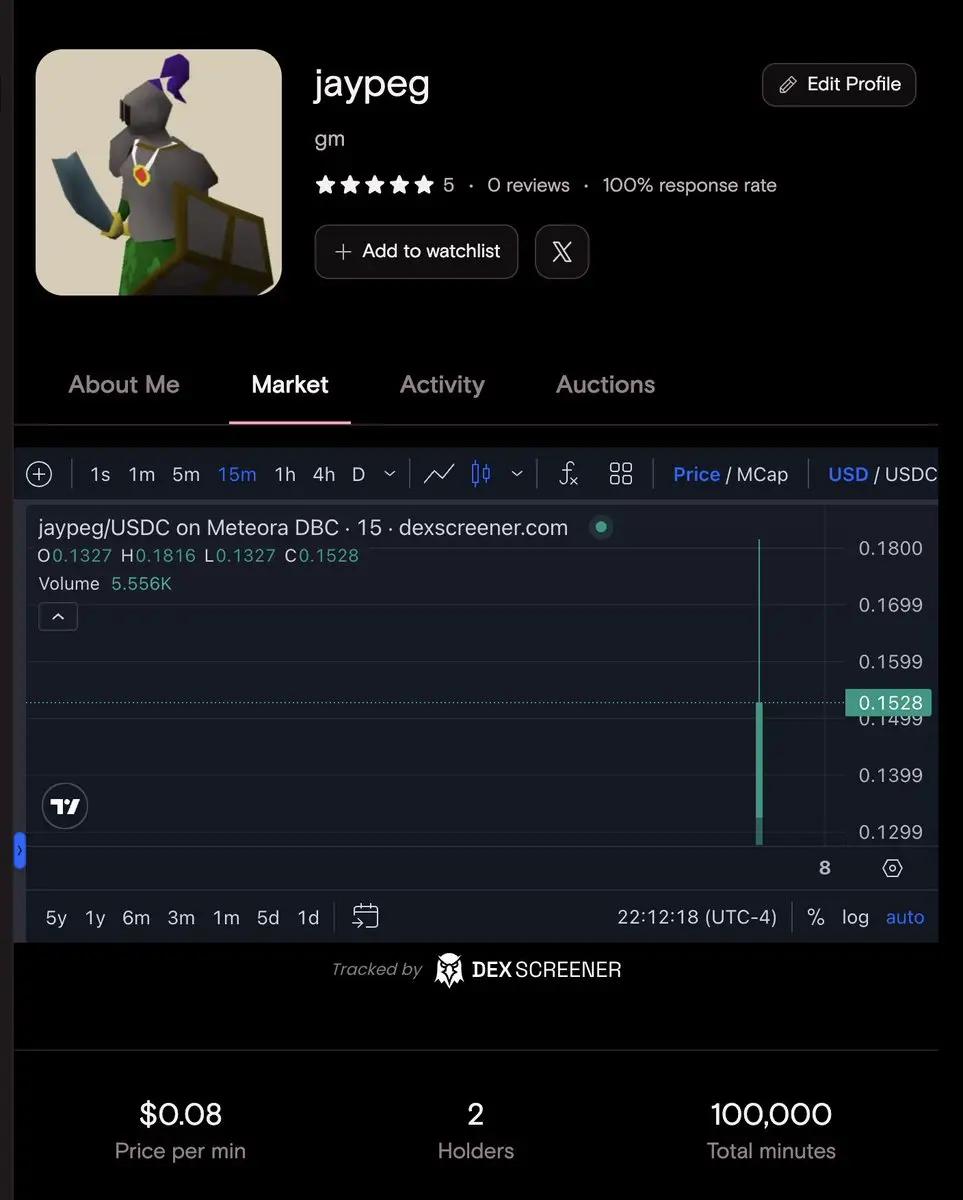Click the 100% response rate text
This screenshot has height=1200, width=963.
pyautogui.click(x=689, y=186)
